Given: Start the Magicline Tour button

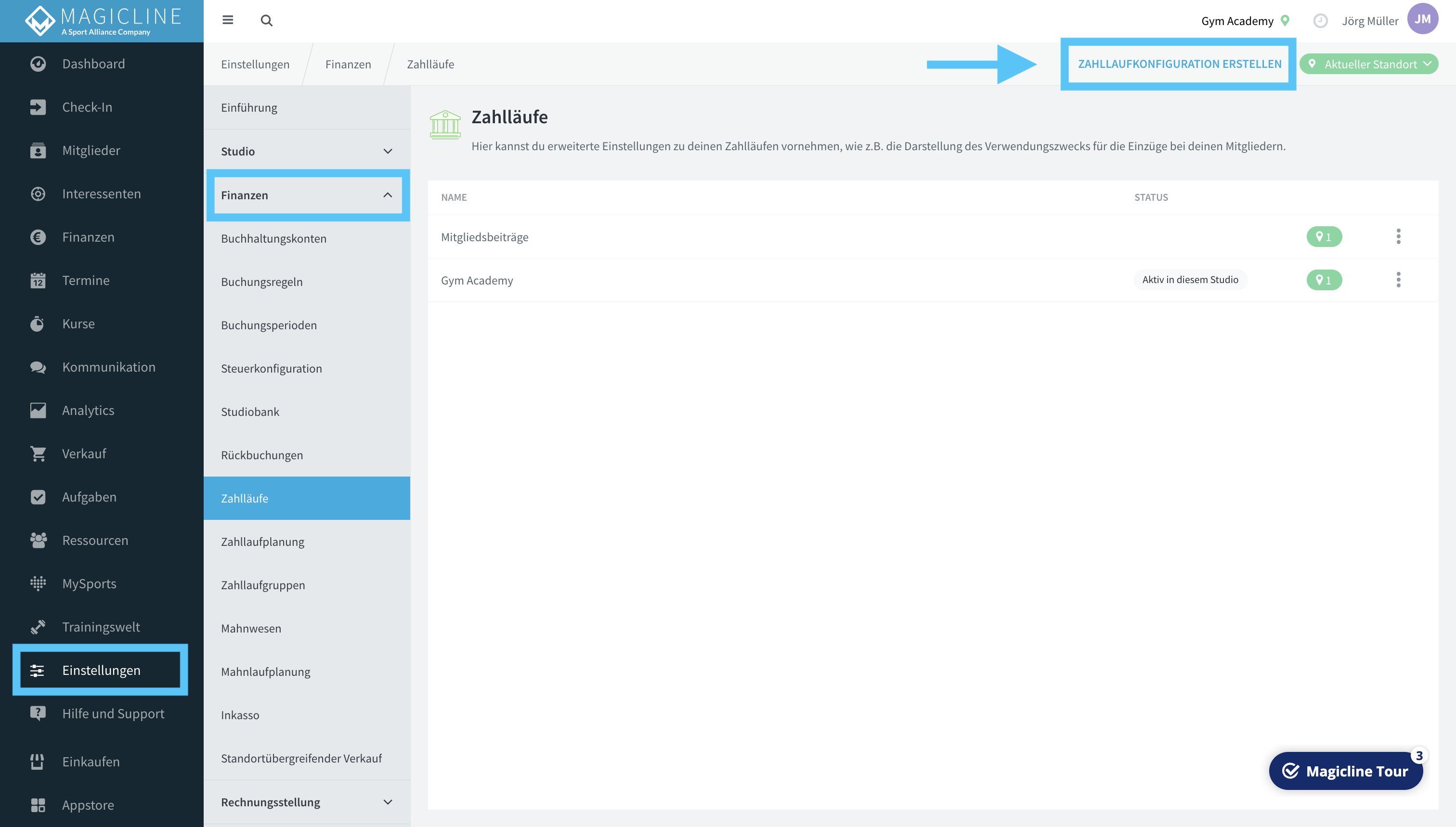Looking at the screenshot, I should point(1345,771).
